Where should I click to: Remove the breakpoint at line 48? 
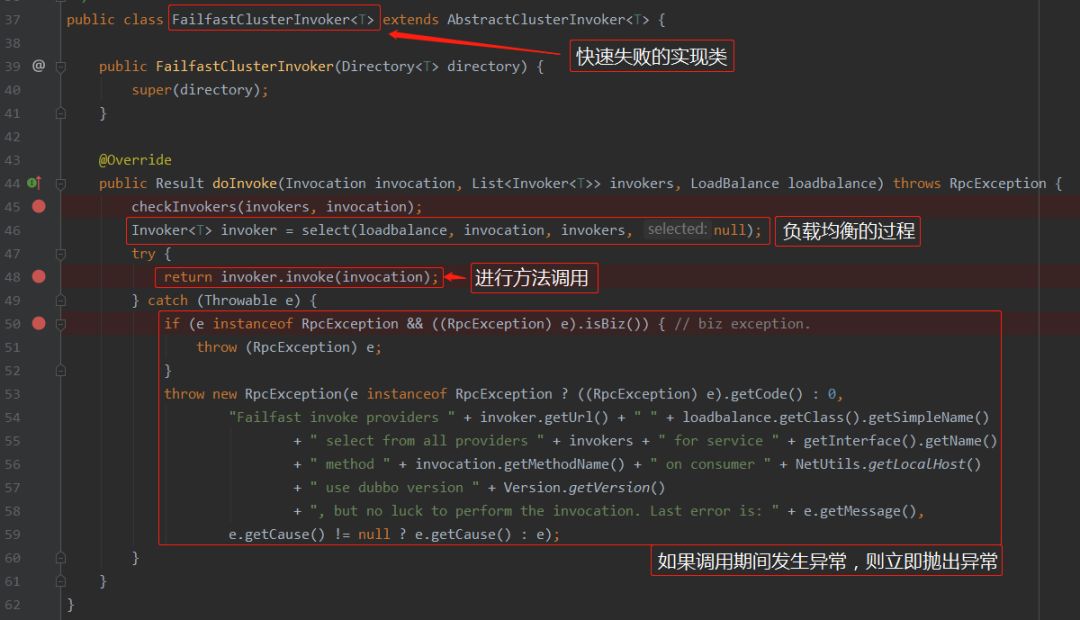(39, 276)
